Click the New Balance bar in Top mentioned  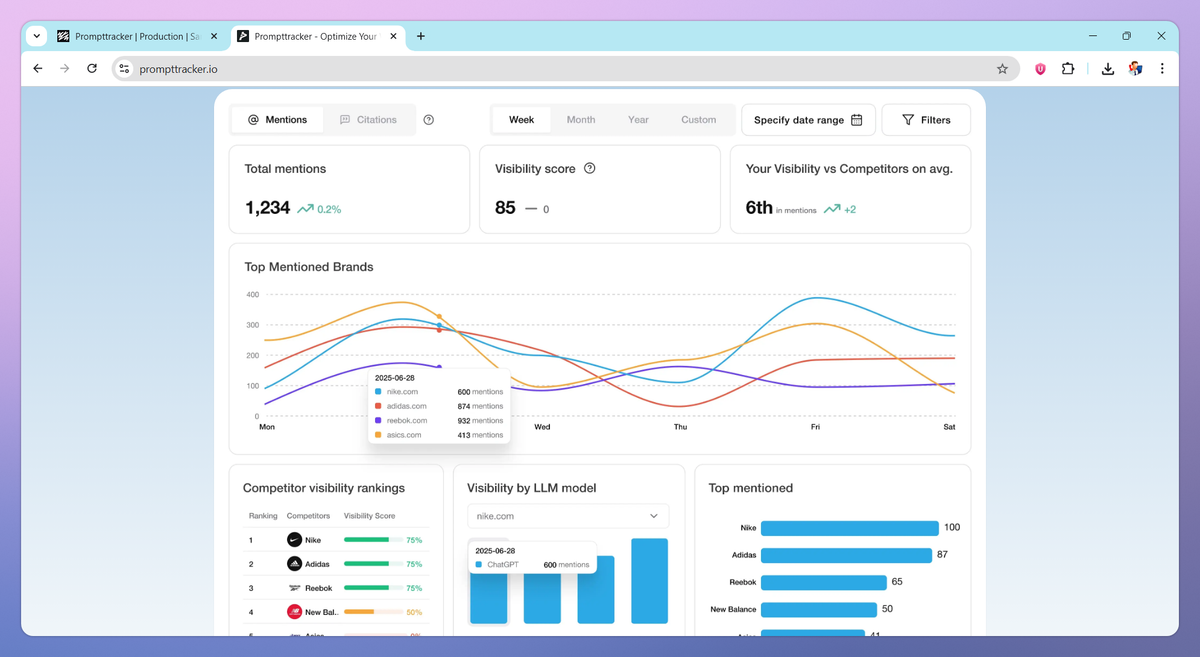[x=819, y=609]
